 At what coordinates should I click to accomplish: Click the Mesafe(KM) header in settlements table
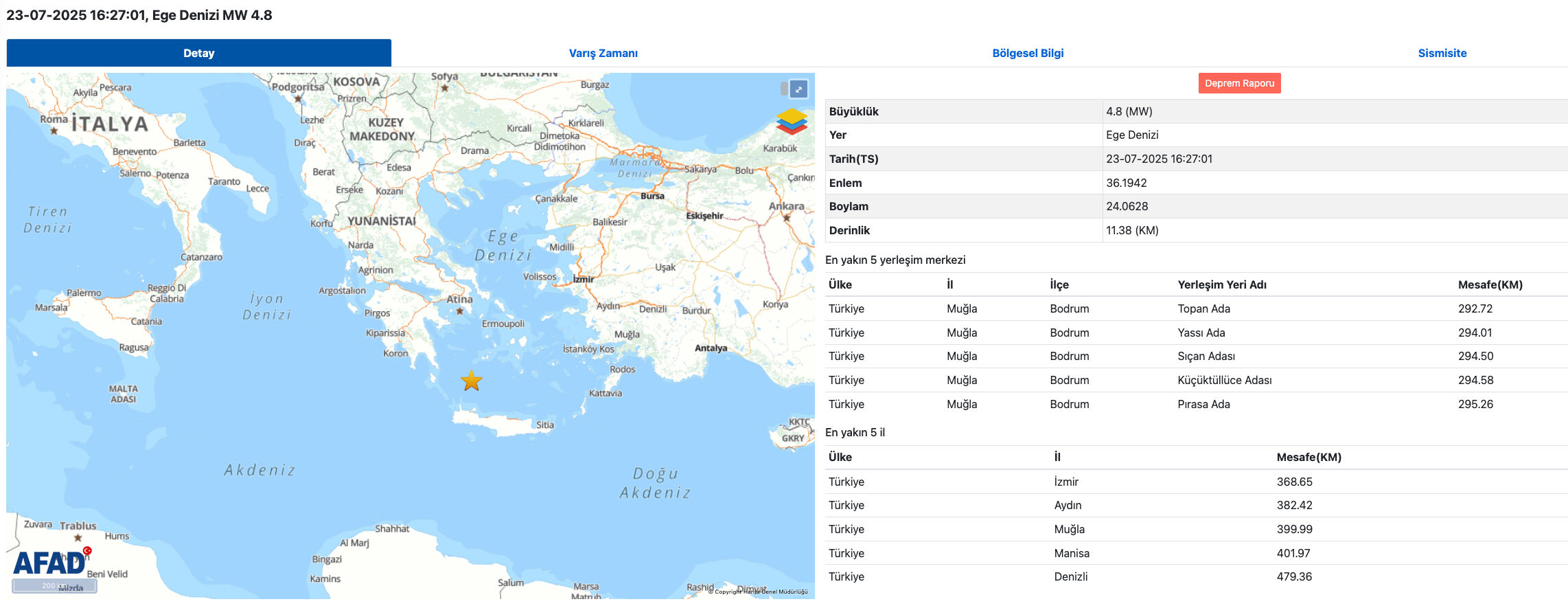[x=1490, y=284]
